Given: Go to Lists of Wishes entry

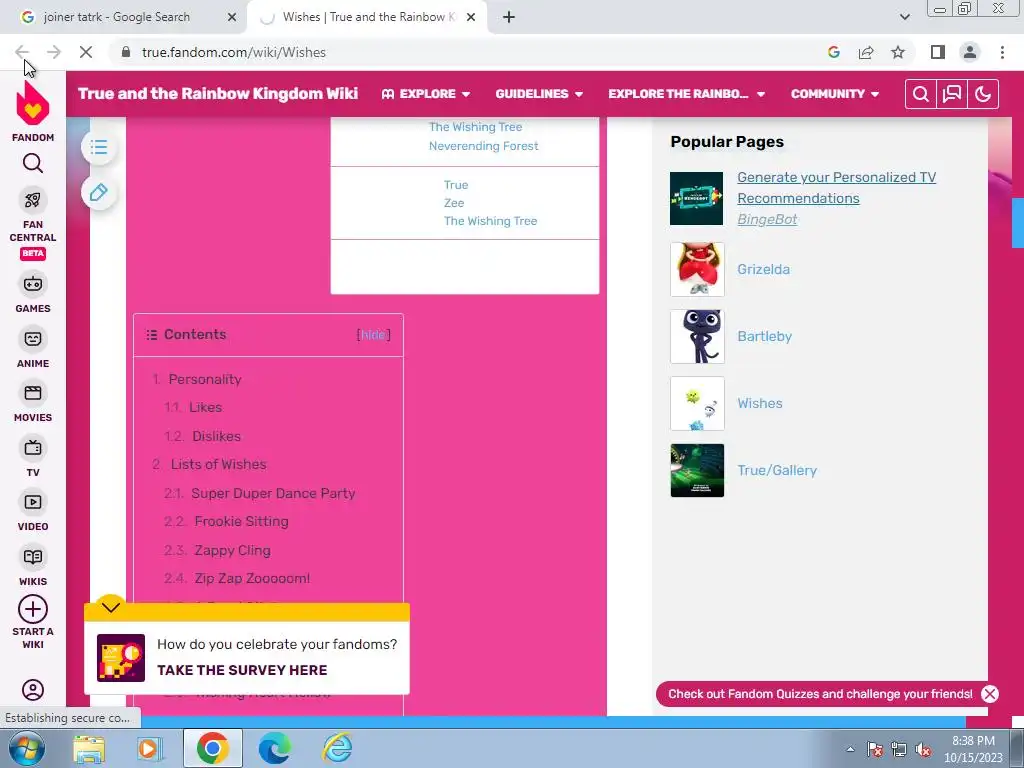Looking at the screenshot, I should pos(219,464).
